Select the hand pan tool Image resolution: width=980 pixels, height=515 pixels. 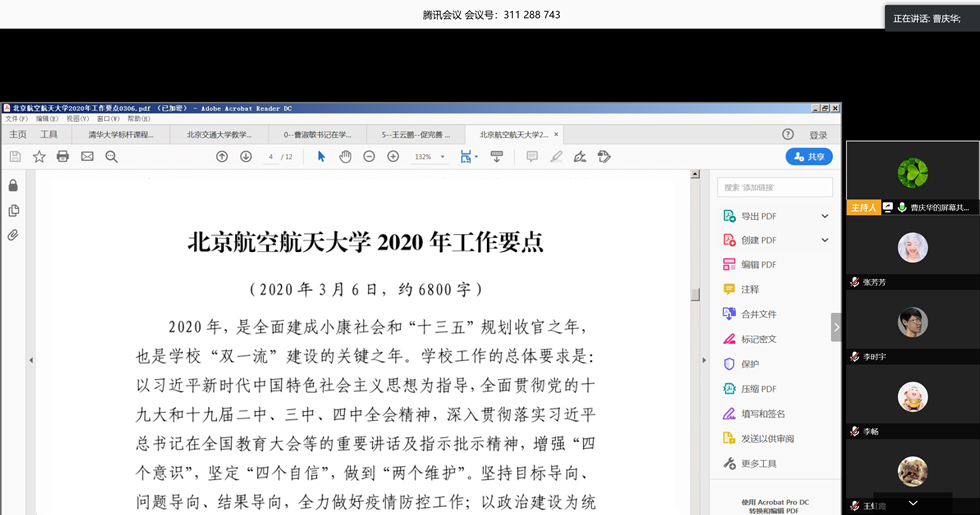[x=345, y=157]
